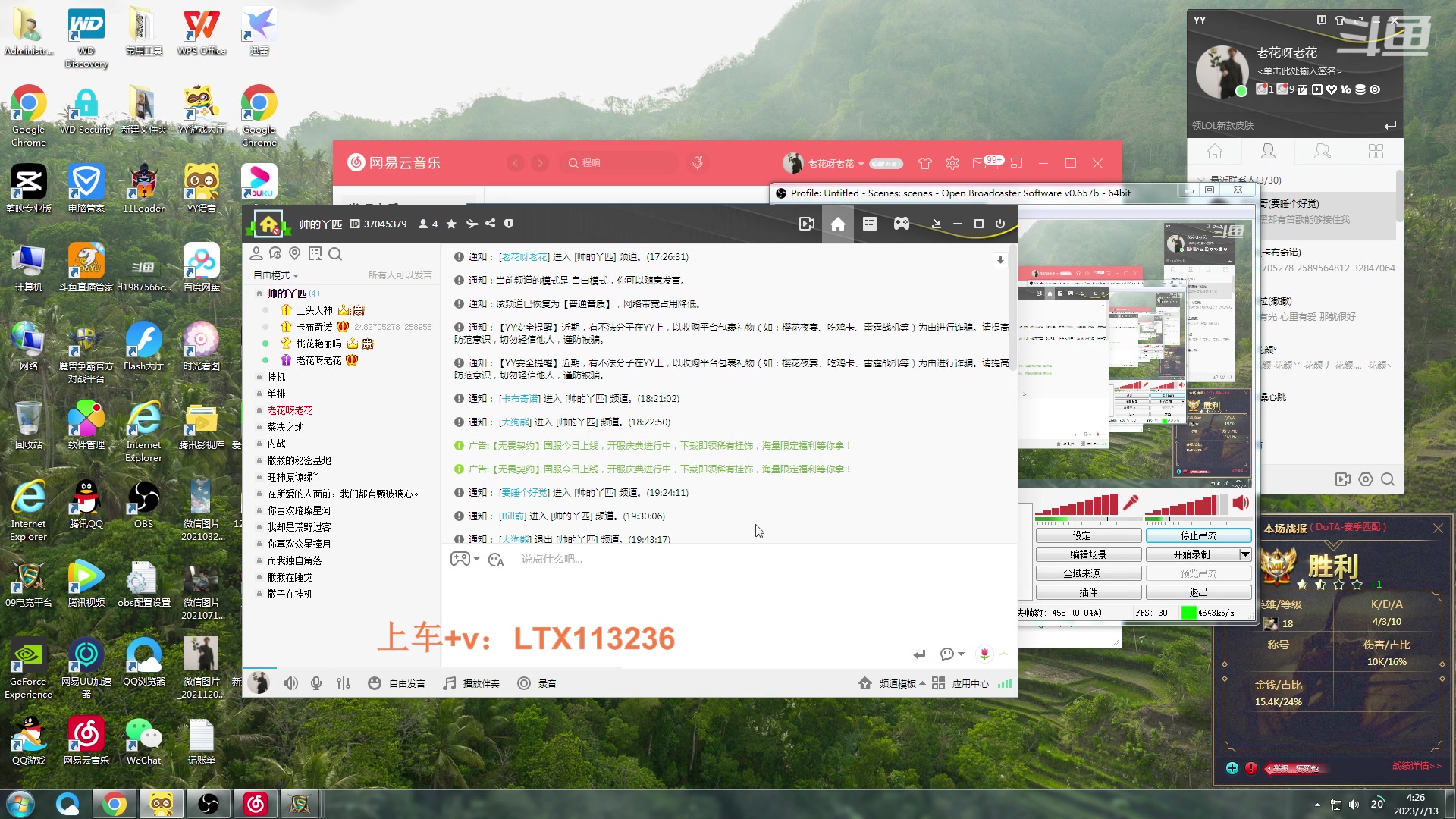This screenshot has height=819, width=1456.
Task: Click 停止串流 in OBS
Action: point(1198,535)
